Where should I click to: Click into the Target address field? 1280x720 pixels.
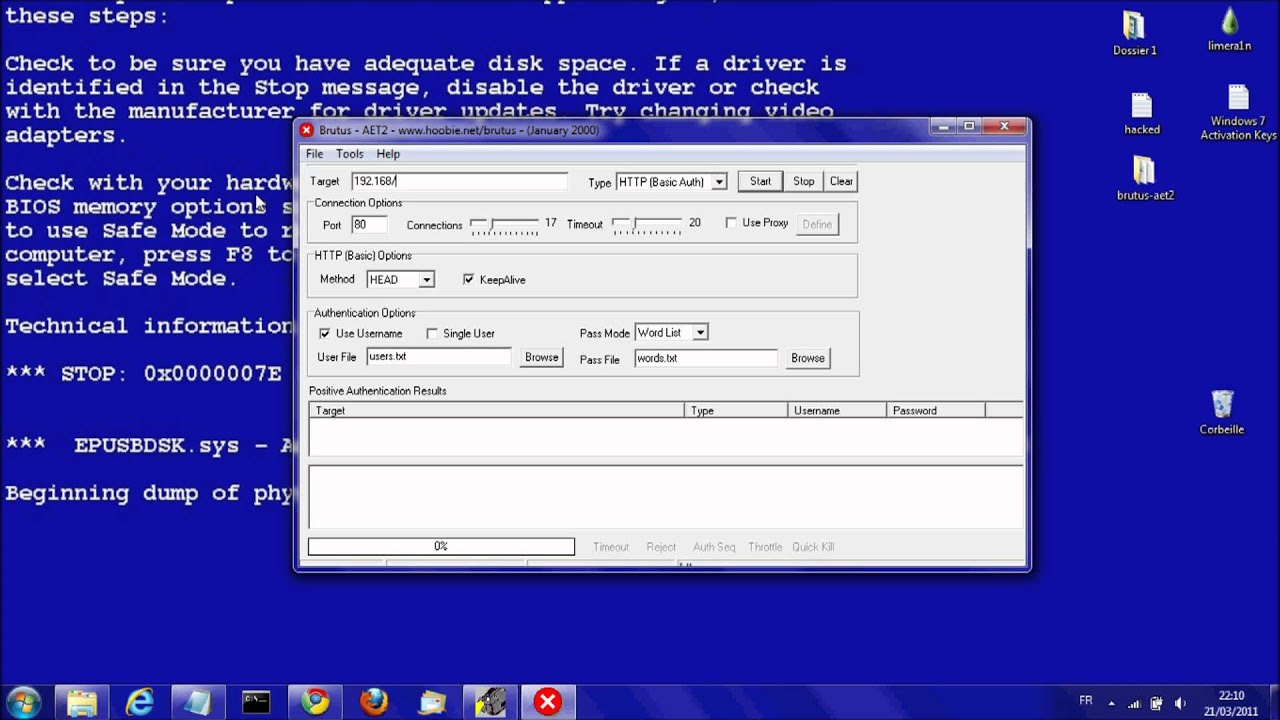(x=459, y=181)
